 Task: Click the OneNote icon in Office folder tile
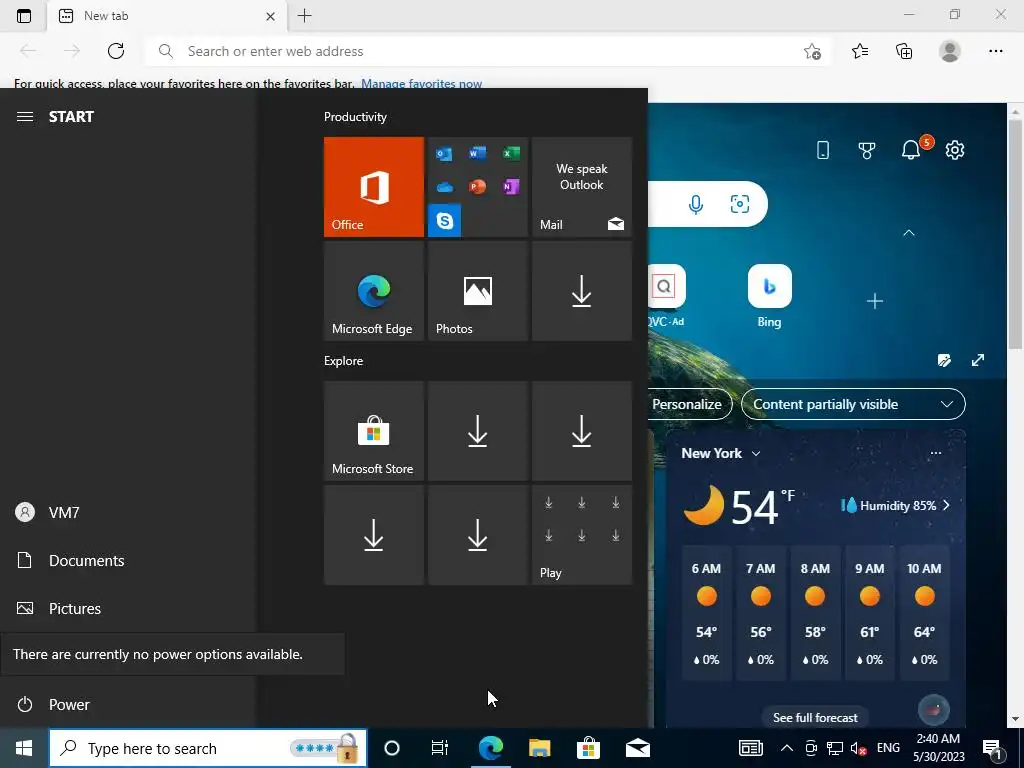pos(511,187)
